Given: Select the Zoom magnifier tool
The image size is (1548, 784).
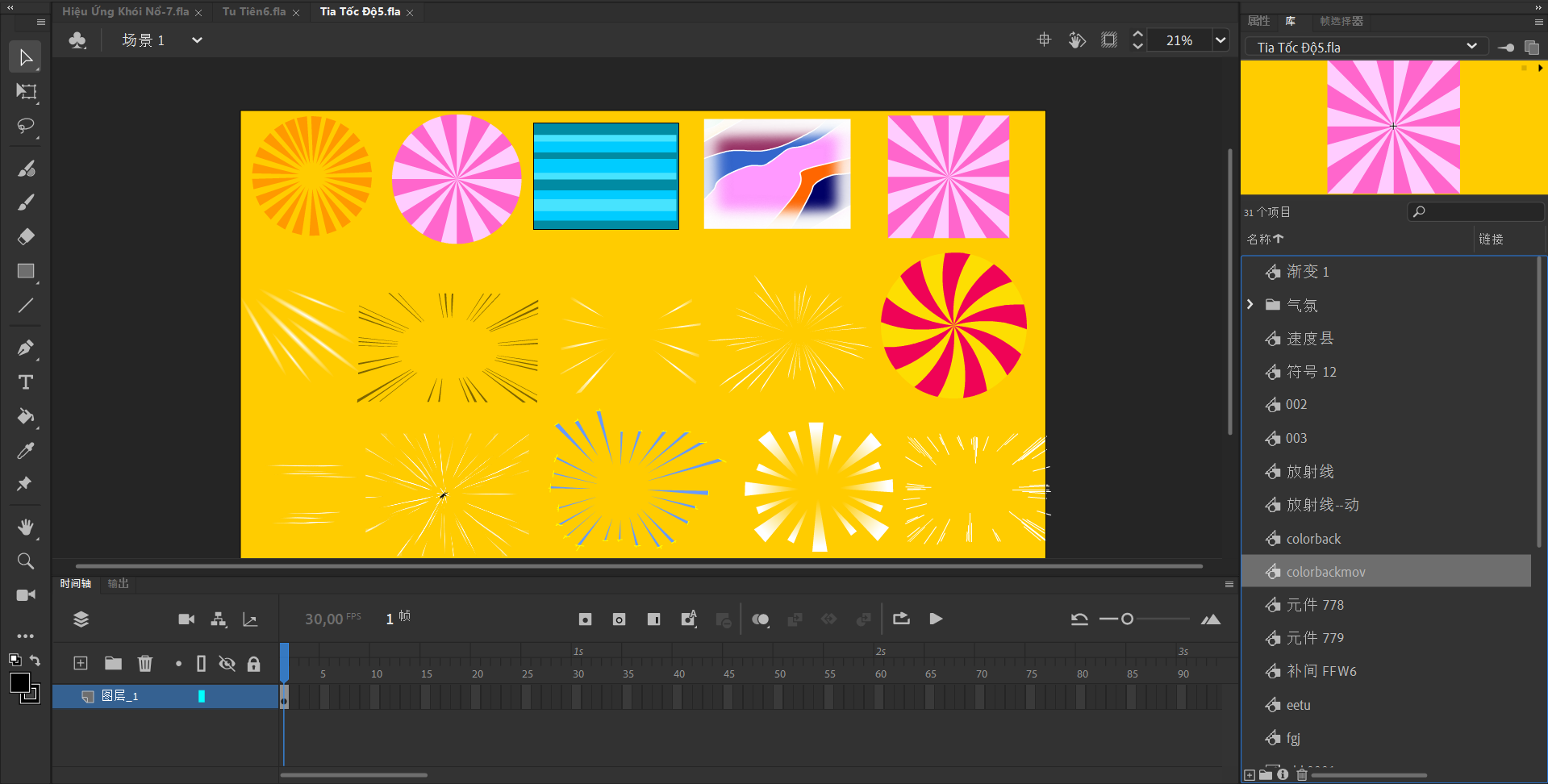Looking at the screenshot, I should point(26,561).
